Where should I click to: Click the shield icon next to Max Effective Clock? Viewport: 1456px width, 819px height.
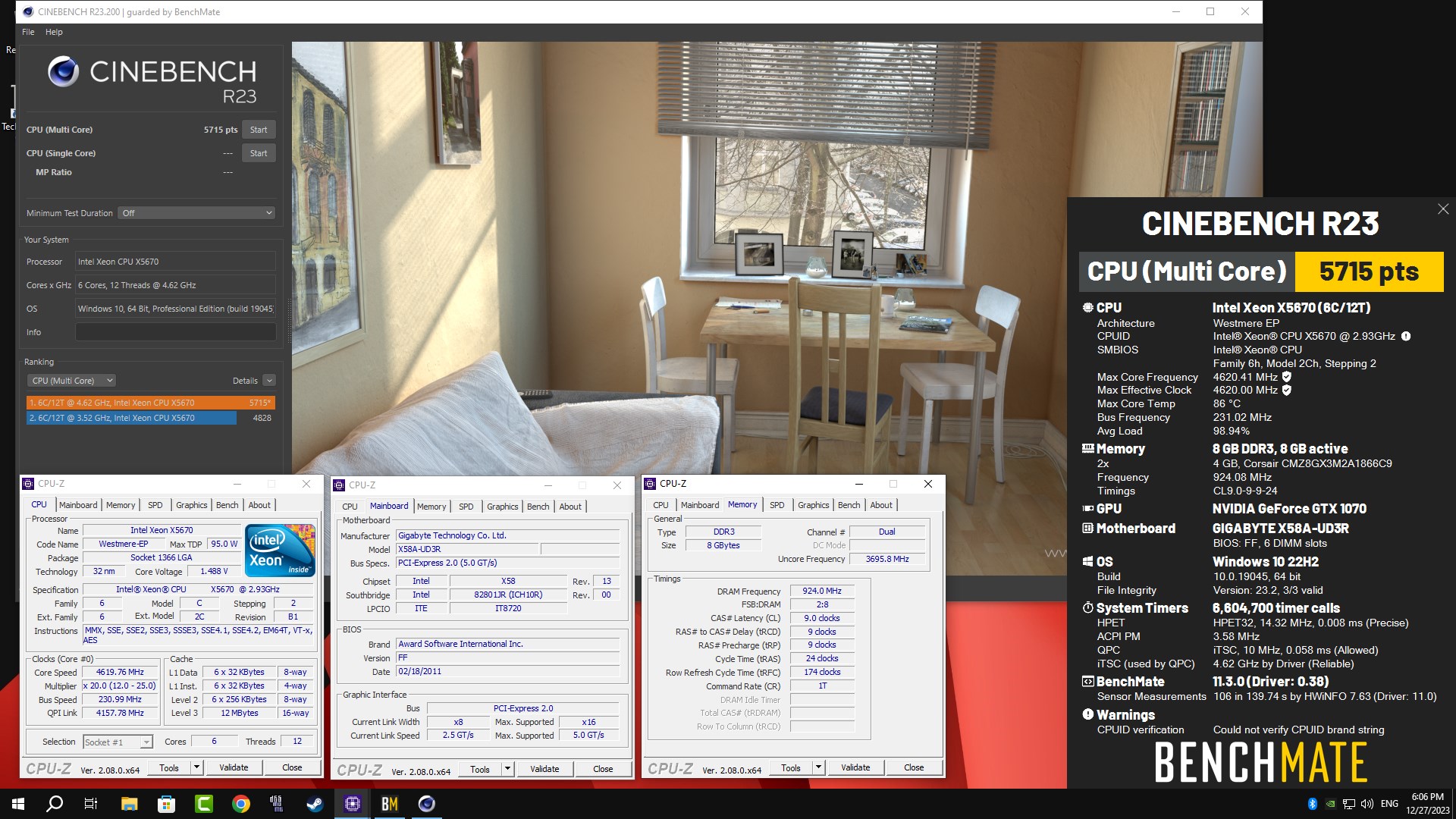[x=1286, y=391]
